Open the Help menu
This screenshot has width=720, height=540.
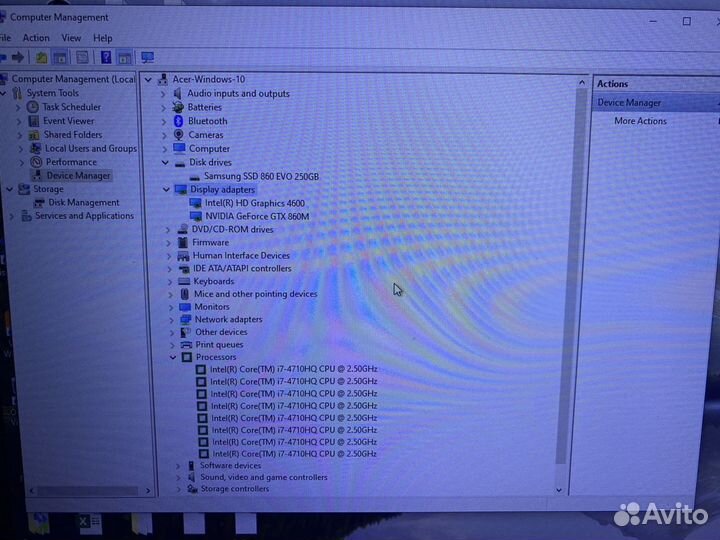point(102,38)
